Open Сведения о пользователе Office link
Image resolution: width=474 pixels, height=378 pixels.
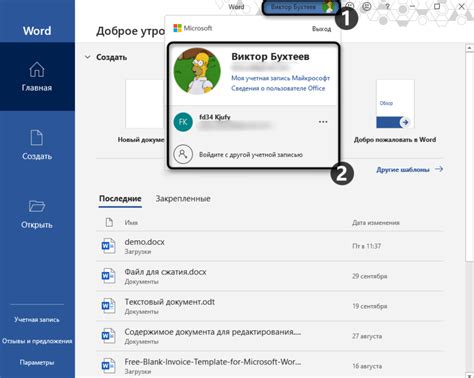click(278, 88)
